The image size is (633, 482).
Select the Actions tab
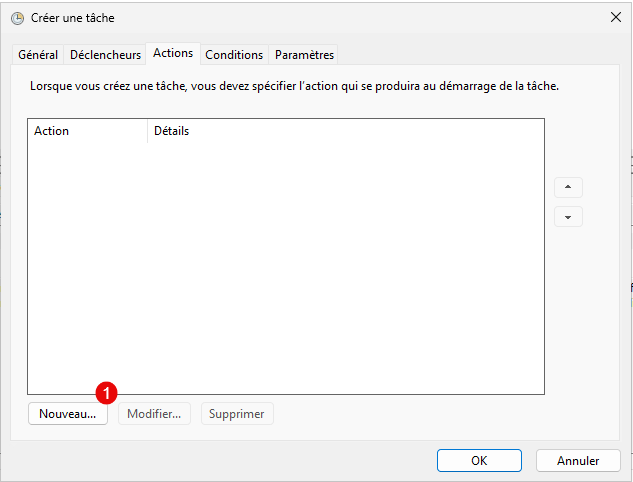pos(173,54)
